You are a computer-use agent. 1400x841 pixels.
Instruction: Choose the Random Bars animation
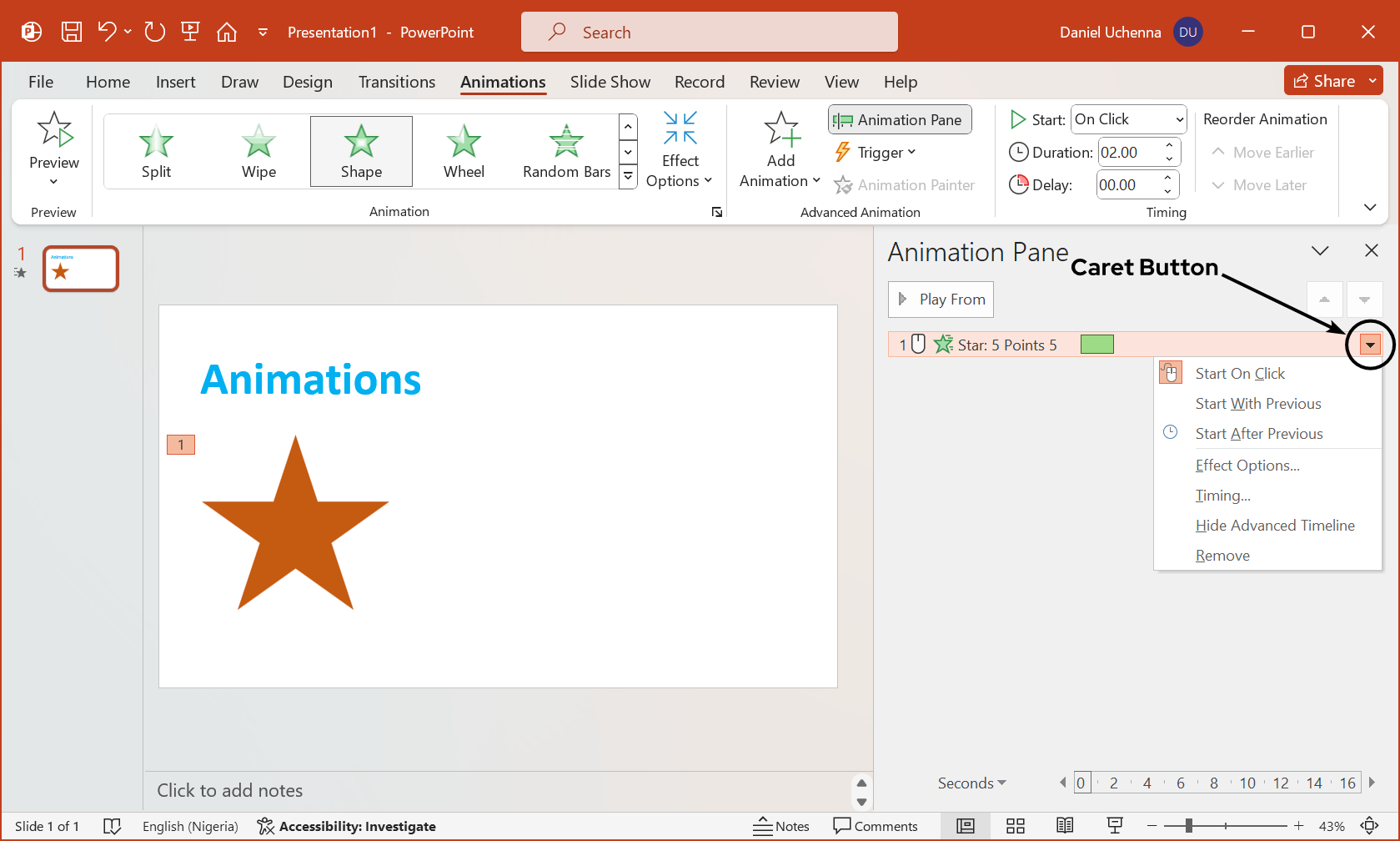click(566, 152)
